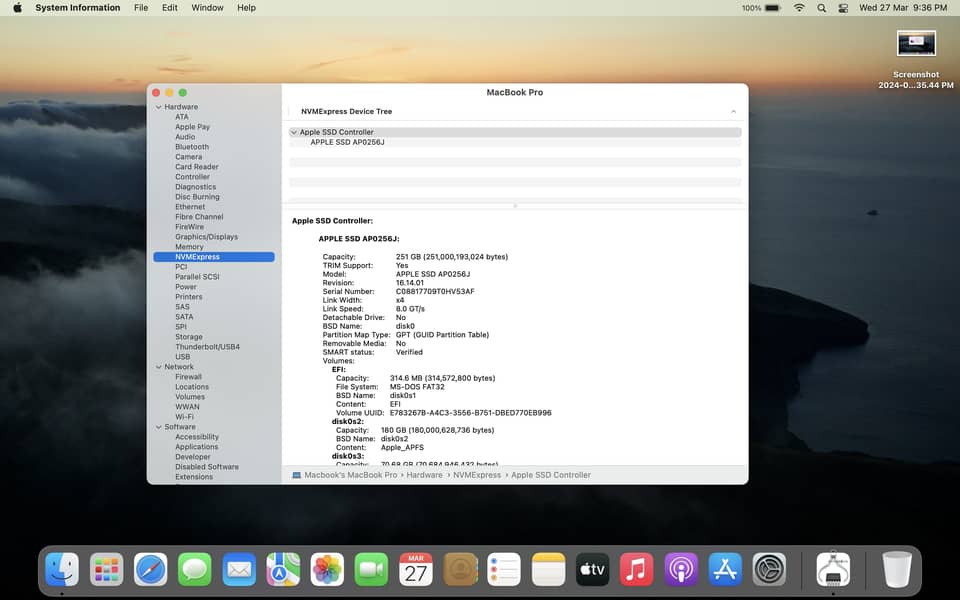Open Finder from the dock
Viewport: 960px width, 600px height.
point(62,570)
